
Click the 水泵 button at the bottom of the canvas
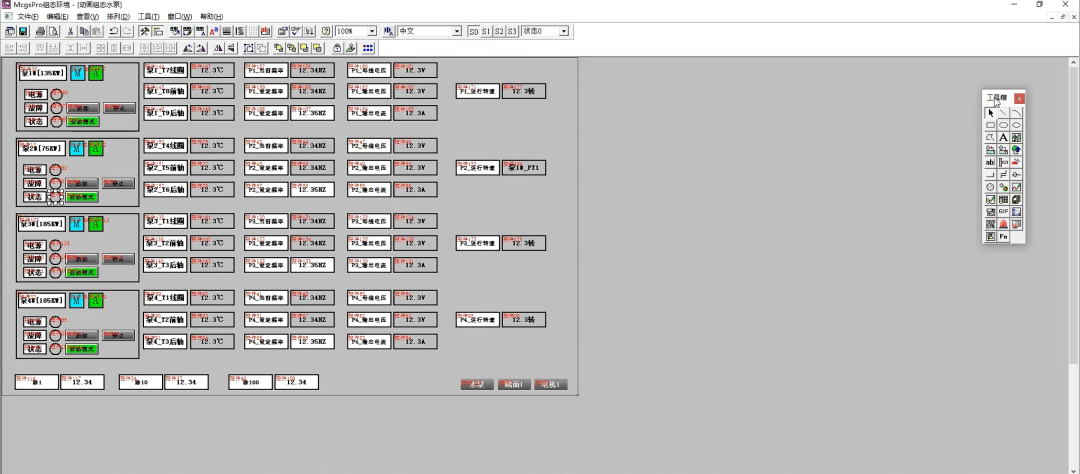[477, 384]
